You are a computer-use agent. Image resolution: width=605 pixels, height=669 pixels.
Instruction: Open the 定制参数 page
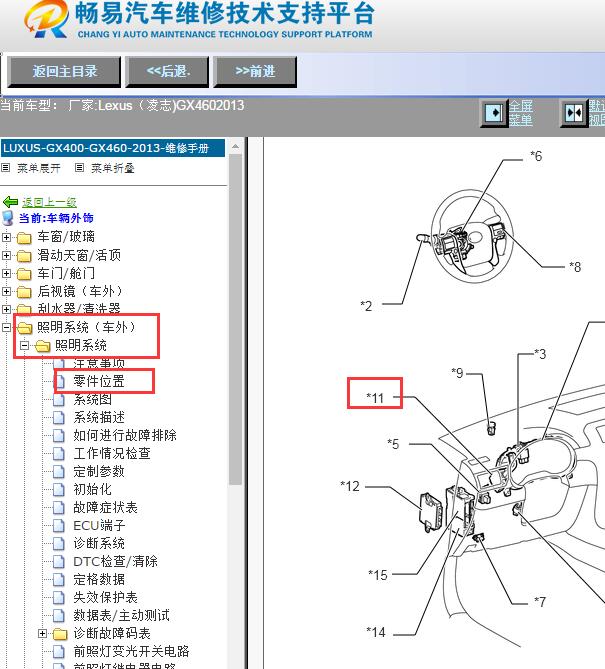click(99, 471)
